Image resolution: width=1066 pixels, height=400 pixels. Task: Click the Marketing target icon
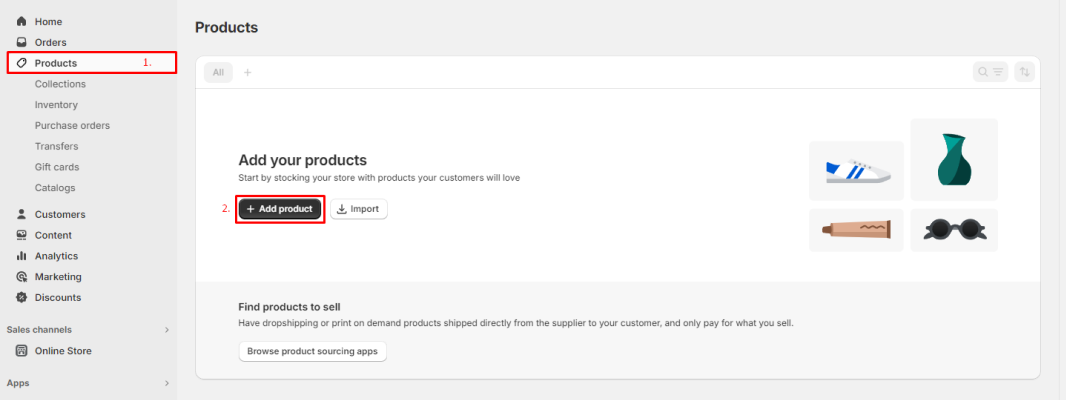(21, 277)
